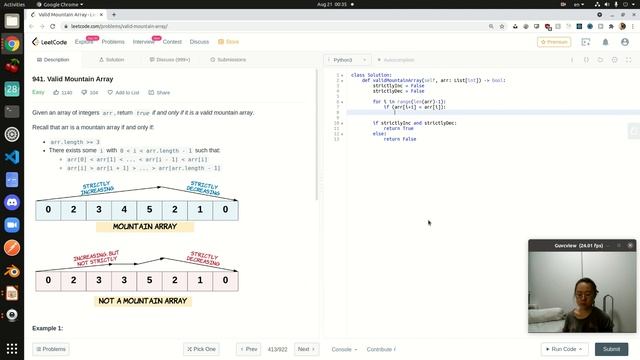This screenshot has height=360, width=640.
Task: Open the Python3 language dropdown
Action: (x=347, y=60)
